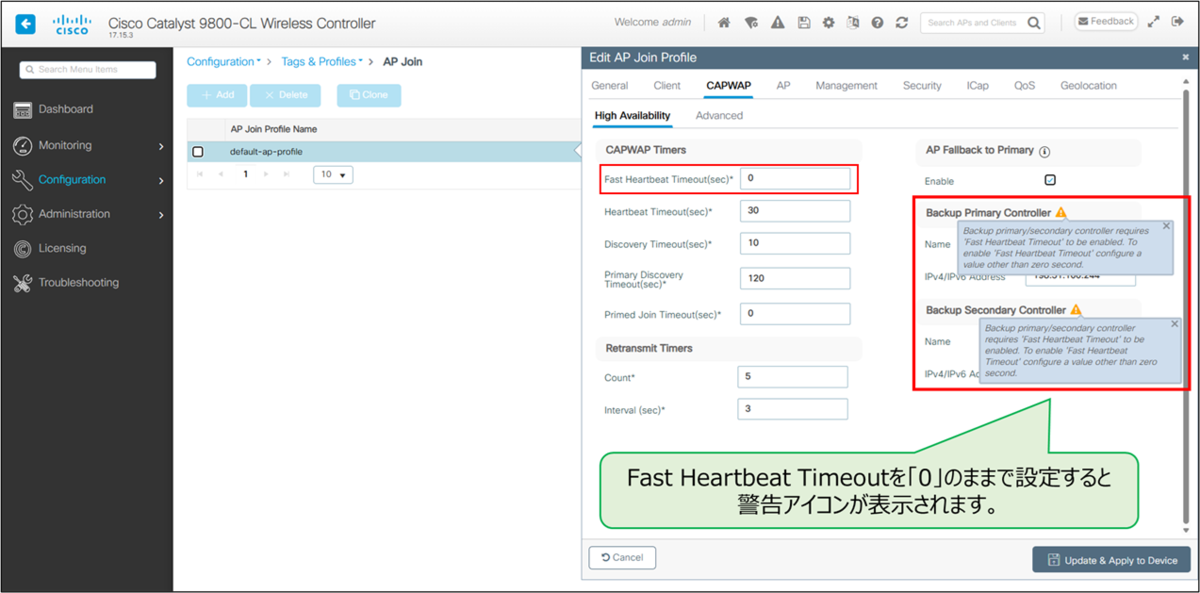The height and width of the screenshot is (593, 1200).
Task: Click the Add button
Action: click(x=217, y=95)
